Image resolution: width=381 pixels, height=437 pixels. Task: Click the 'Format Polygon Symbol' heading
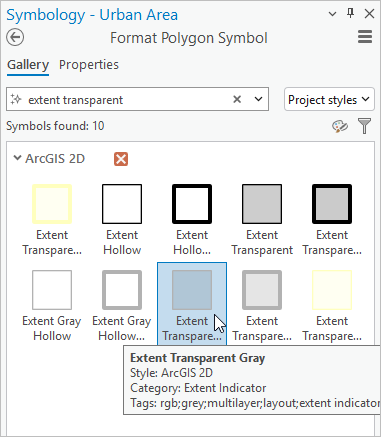tap(189, 38)
